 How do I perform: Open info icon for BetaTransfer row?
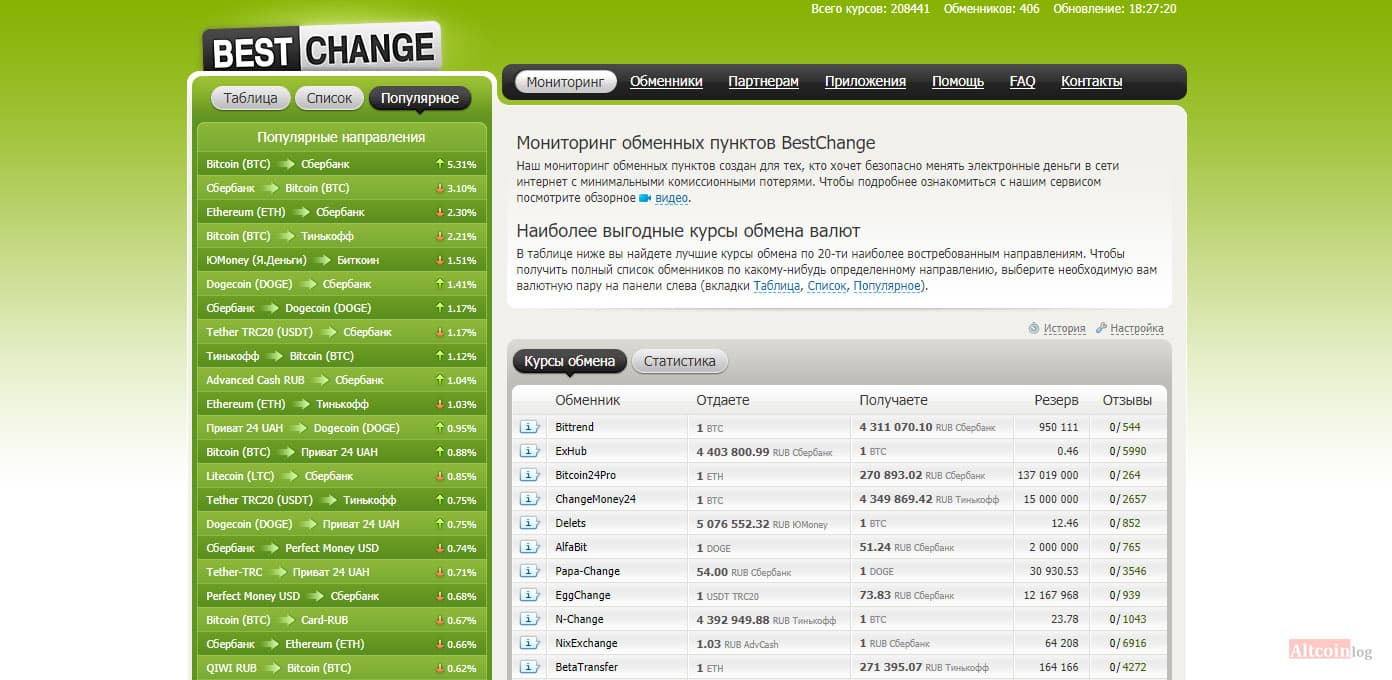click(529, 667)
